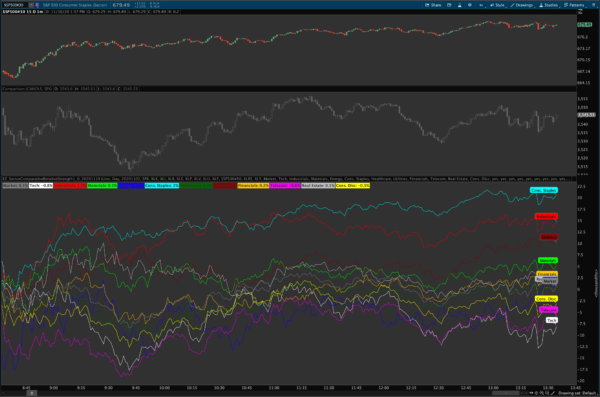Image resolution: width=600 pixels, height=397 pixels.
Task: Toggle the cyan Cons. Staples legend label
Action: 161,186
